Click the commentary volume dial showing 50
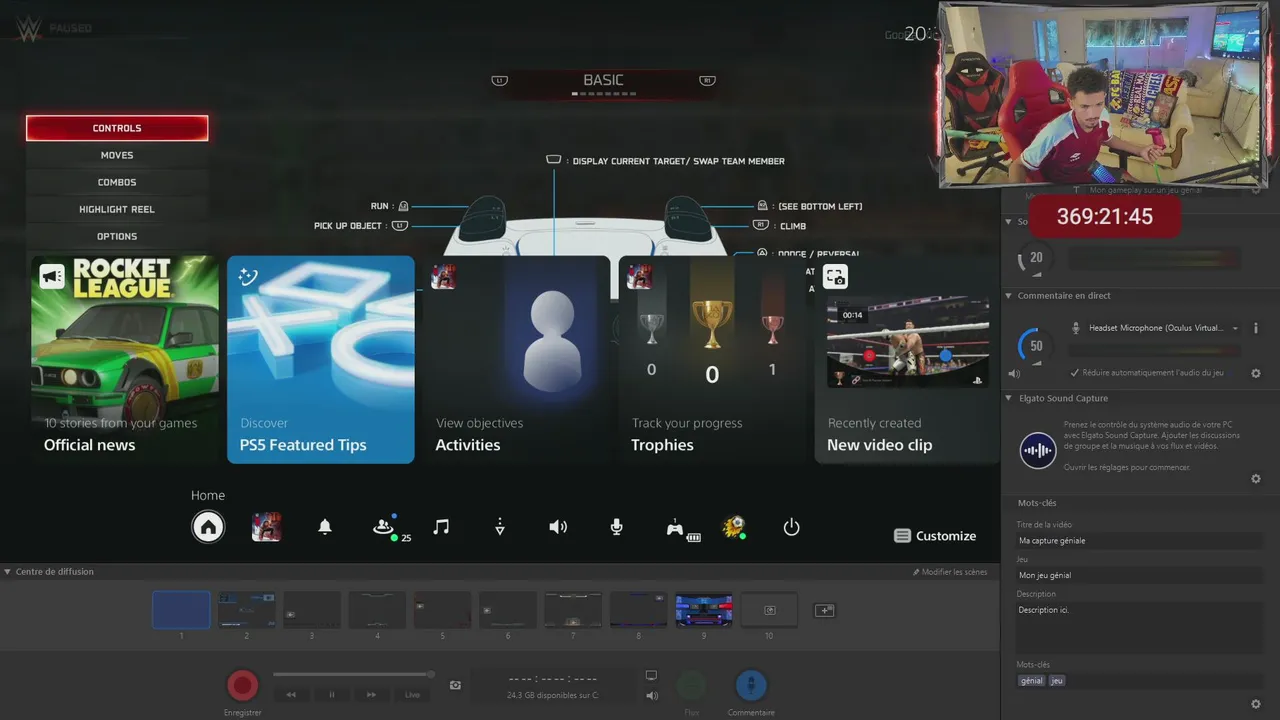 point(1035,346)
